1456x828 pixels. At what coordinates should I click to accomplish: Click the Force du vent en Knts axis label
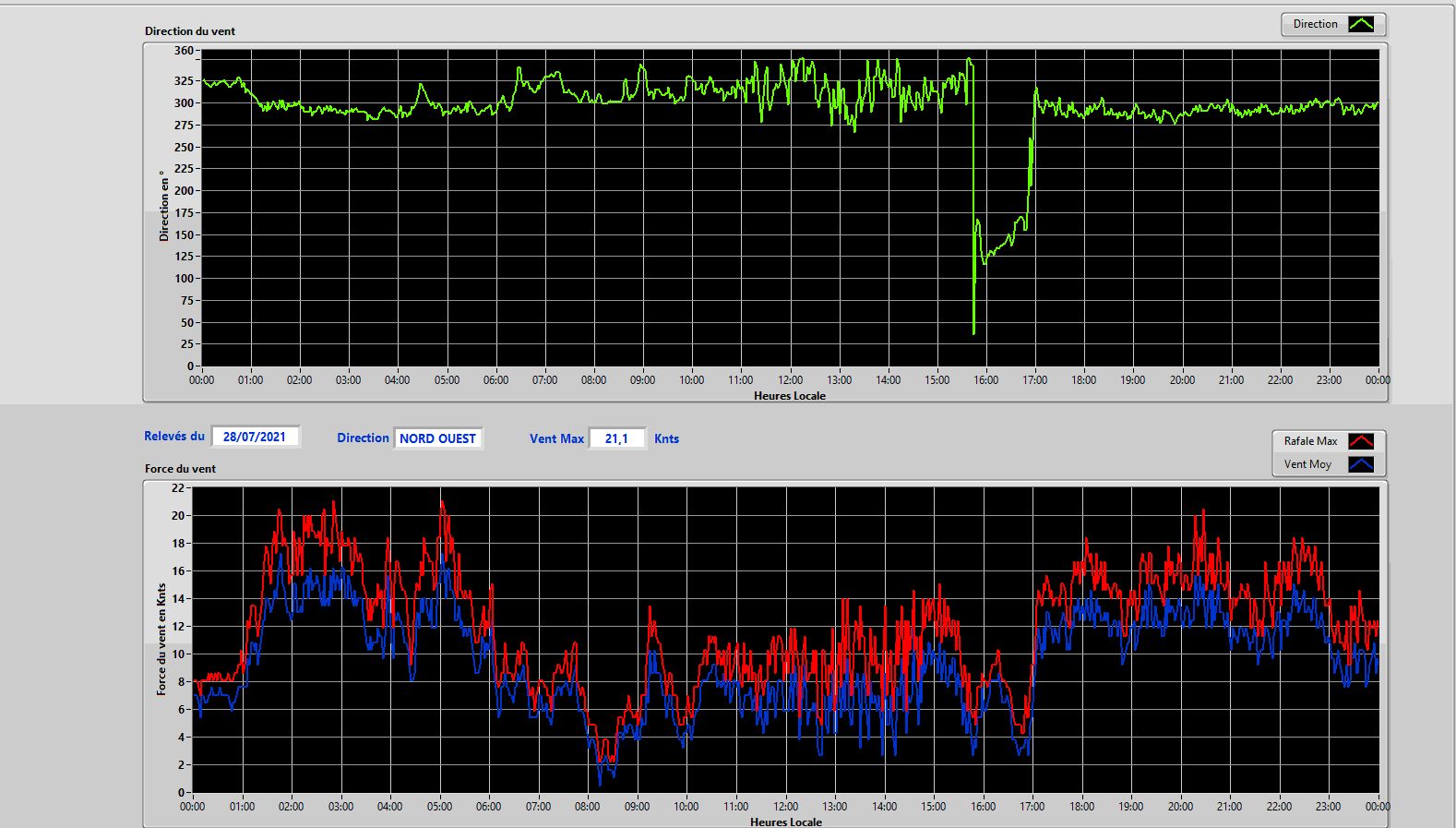[161, 639]
